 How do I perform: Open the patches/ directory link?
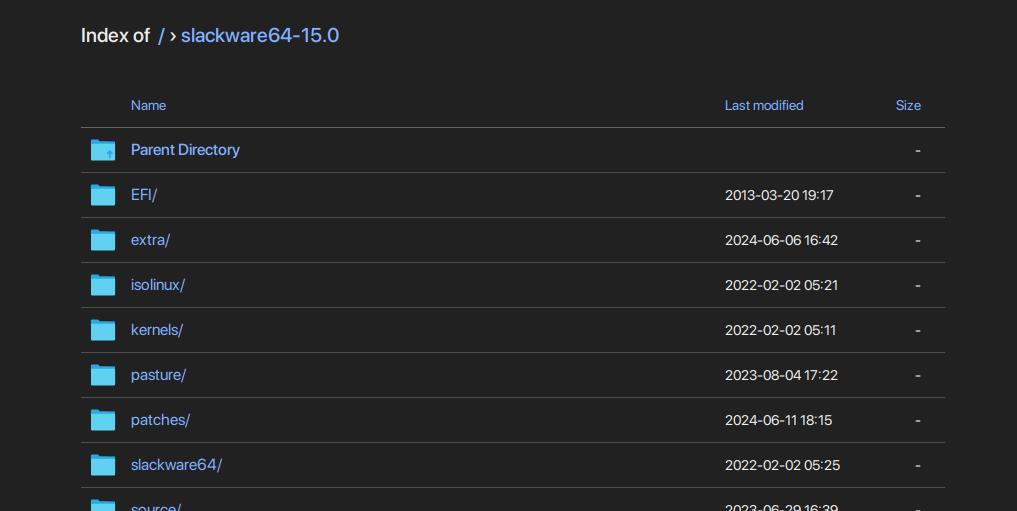point(160,420)
